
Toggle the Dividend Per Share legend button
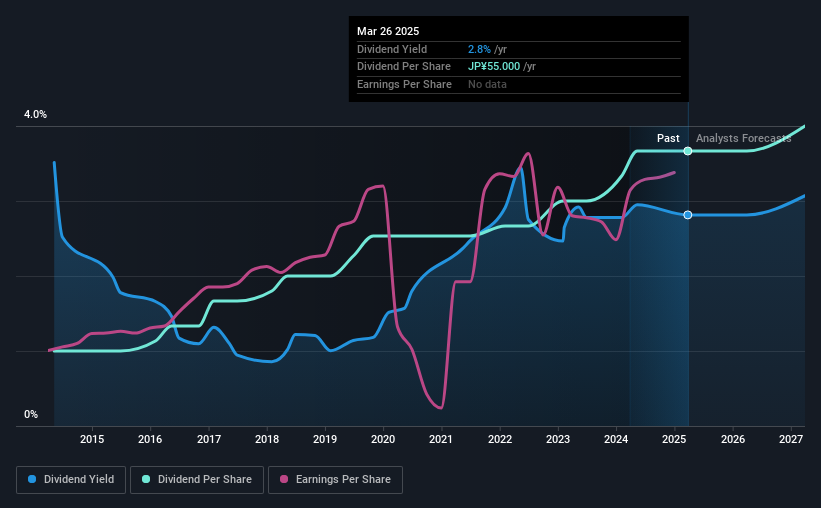click(197, 479)
